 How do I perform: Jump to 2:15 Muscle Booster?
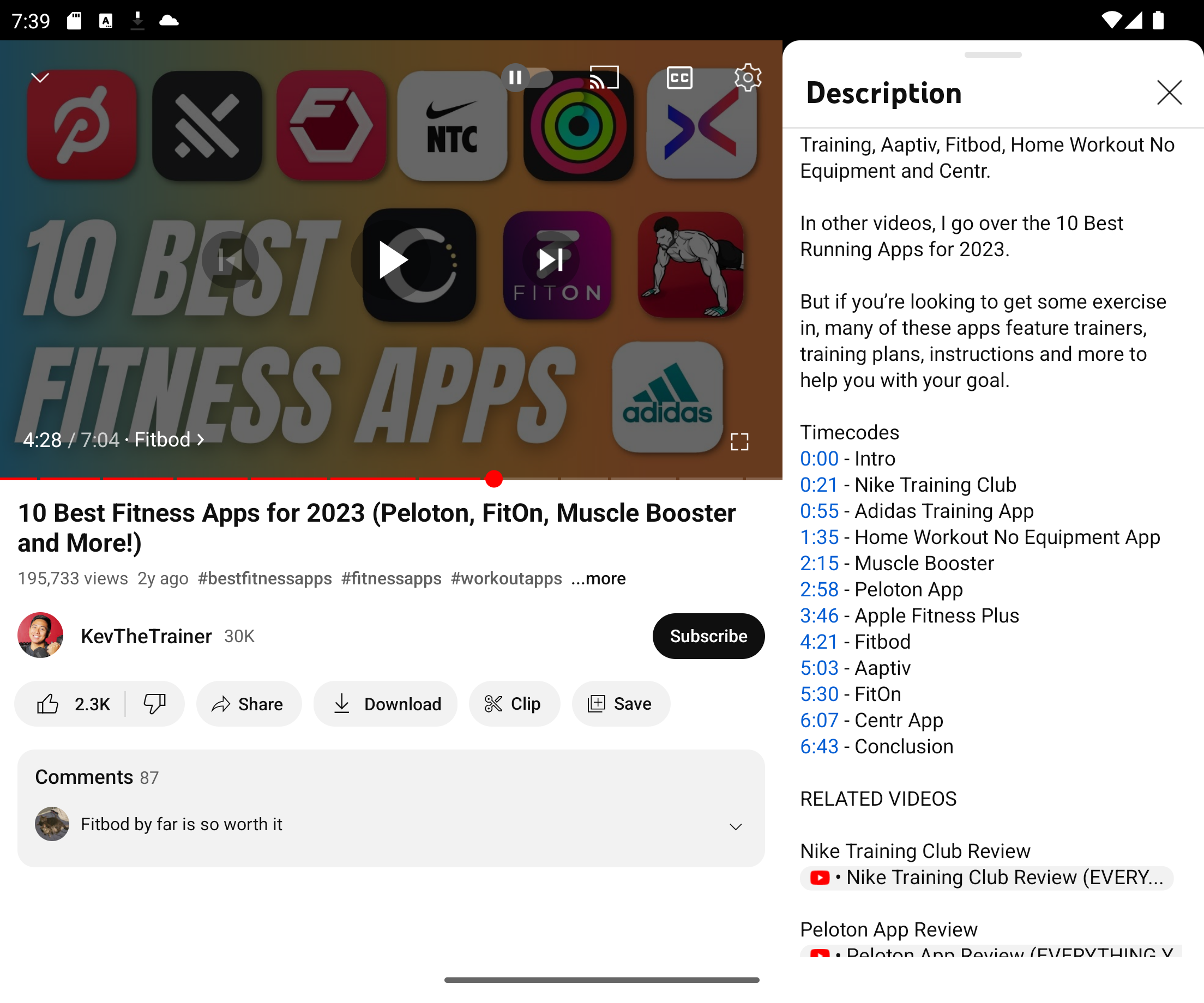[x=819, y=564]
